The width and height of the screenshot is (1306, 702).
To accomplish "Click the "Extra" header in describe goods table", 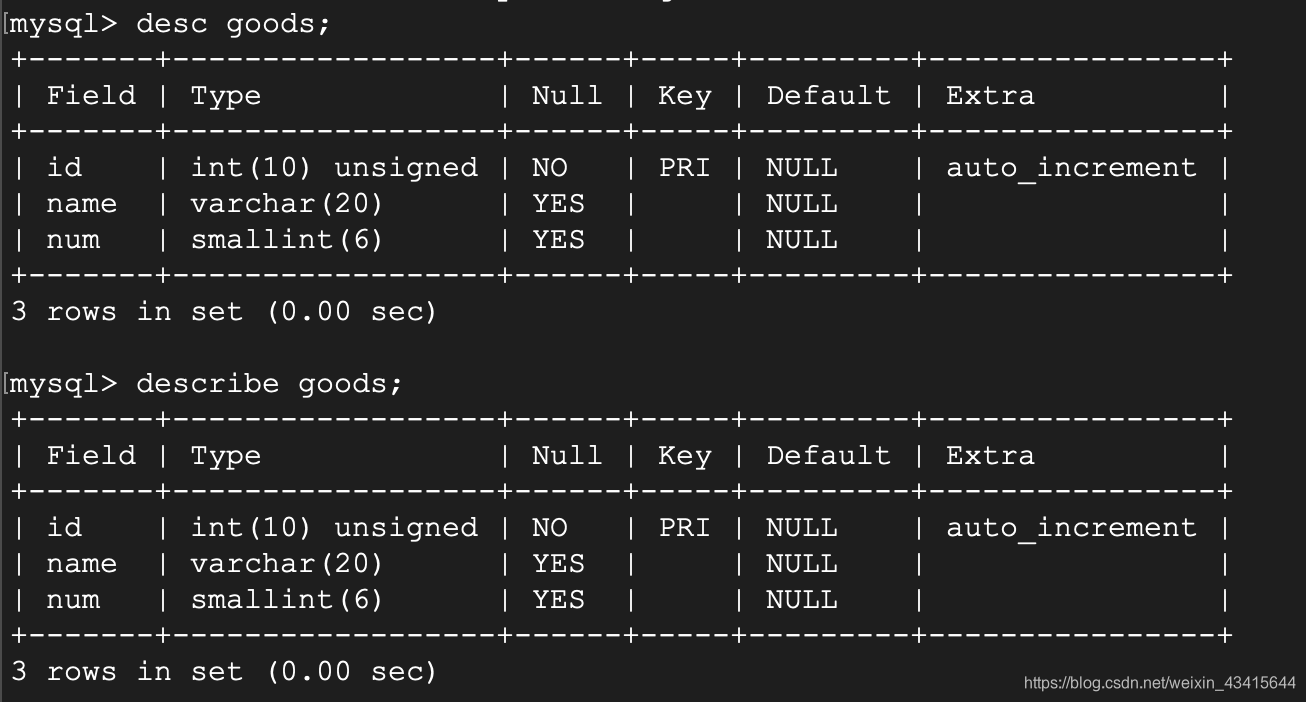I will pyautogui.click(x=990, y=456).
